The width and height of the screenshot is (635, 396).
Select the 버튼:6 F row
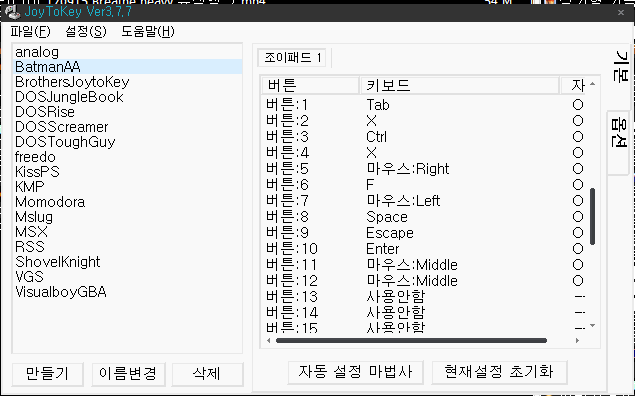[x=424, y=185]
